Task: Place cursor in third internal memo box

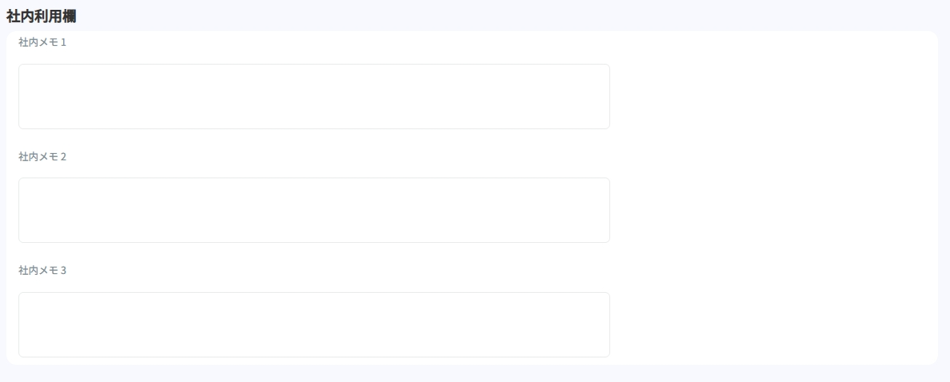Action: pyautogui.click(x=314, y=325)
